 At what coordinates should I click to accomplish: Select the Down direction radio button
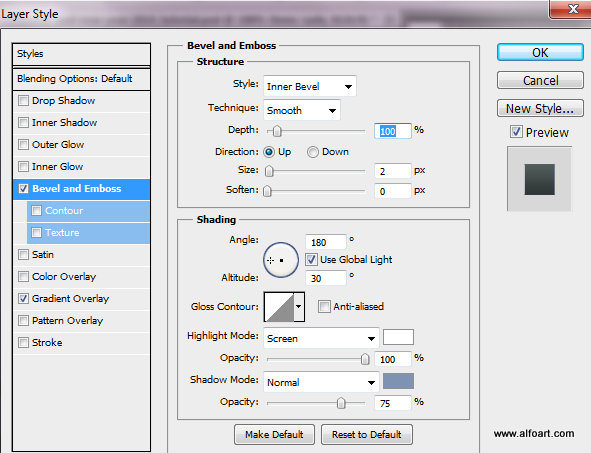tap(312, 152)
